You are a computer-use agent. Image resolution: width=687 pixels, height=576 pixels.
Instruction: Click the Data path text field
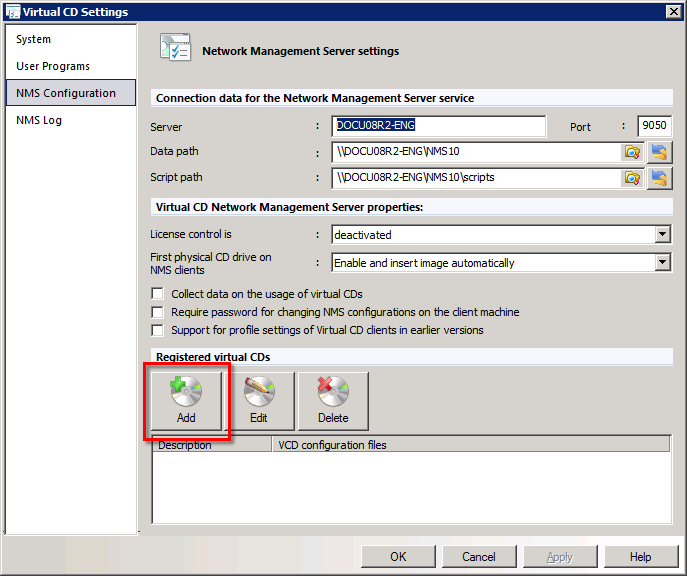pos(476,152)
